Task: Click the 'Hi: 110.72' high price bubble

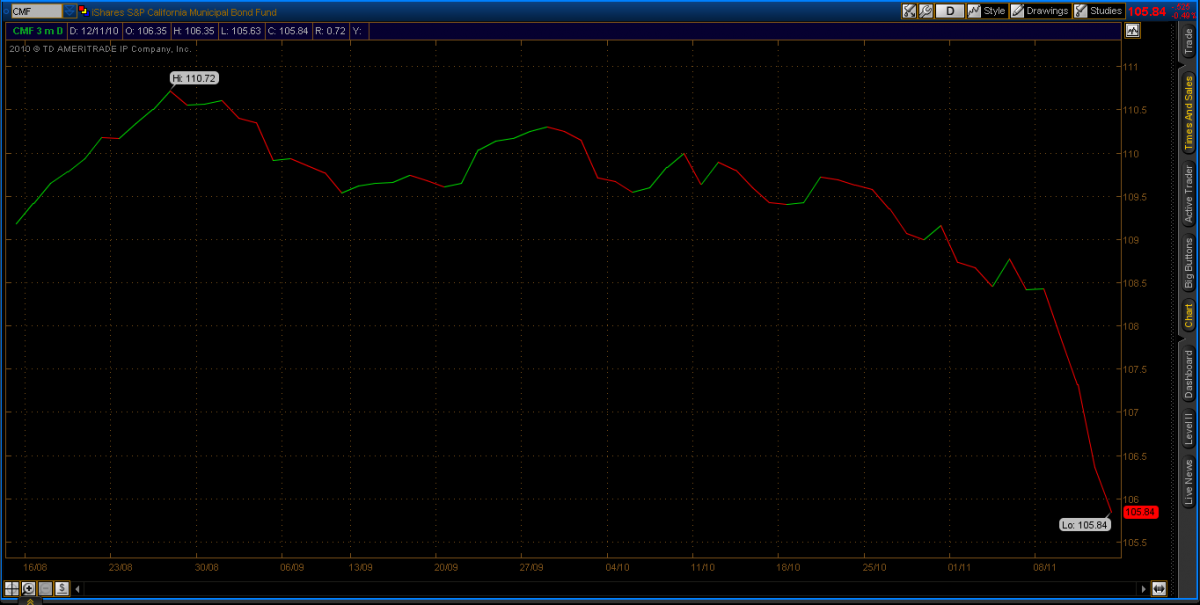Action: (x=194, y=77)
